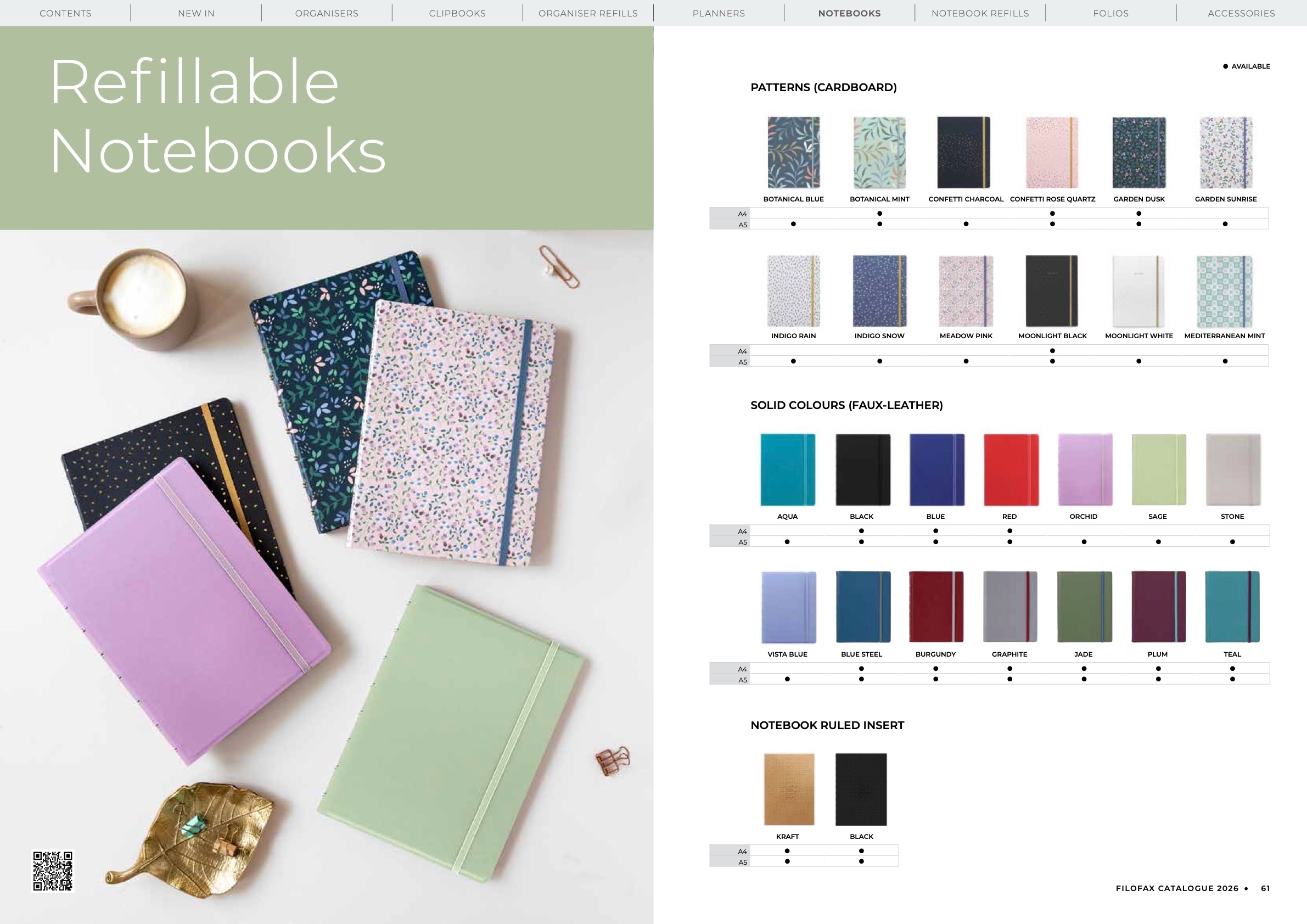Click the Garden Sunrise notebook image
Viewport: 1307px width, 924px height.
pos(1226,153)
